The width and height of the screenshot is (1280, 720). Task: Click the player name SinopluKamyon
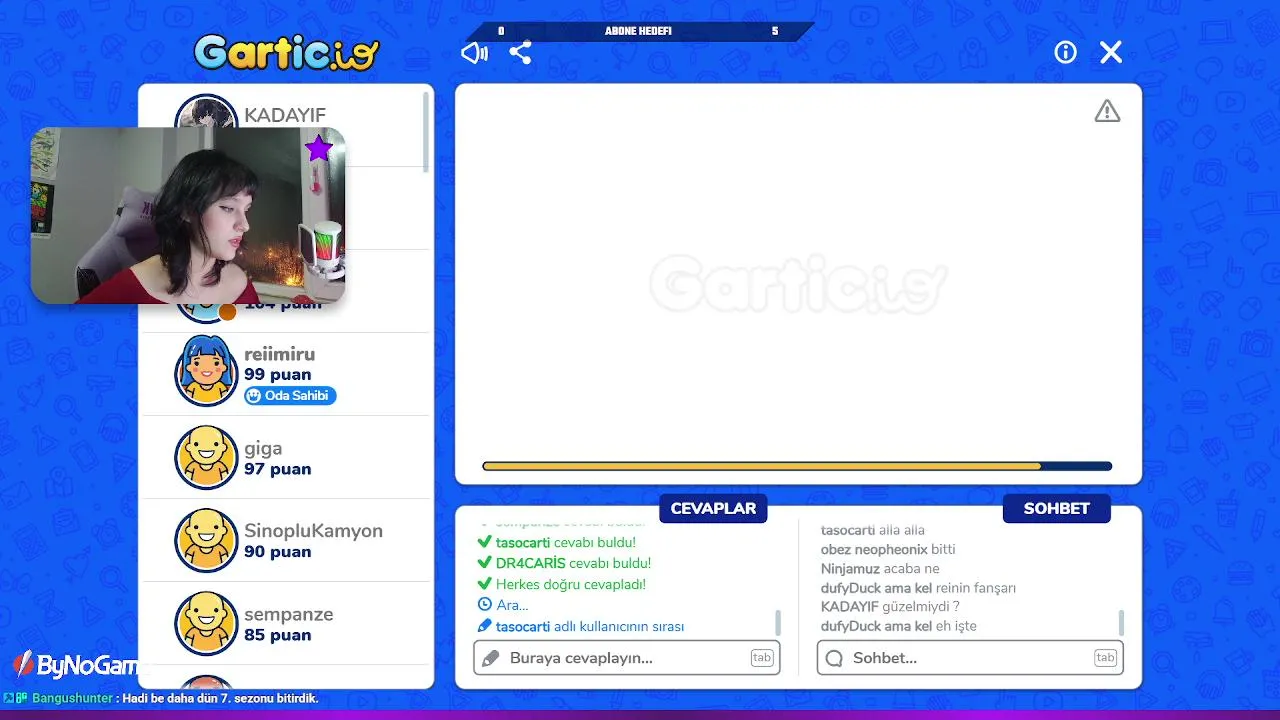314,531
